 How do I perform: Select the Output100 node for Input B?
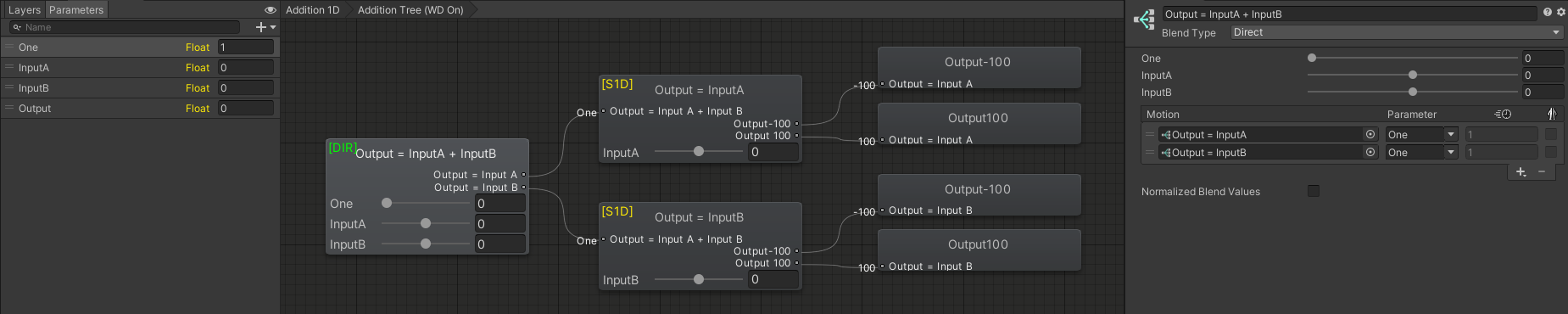point(979,250)
